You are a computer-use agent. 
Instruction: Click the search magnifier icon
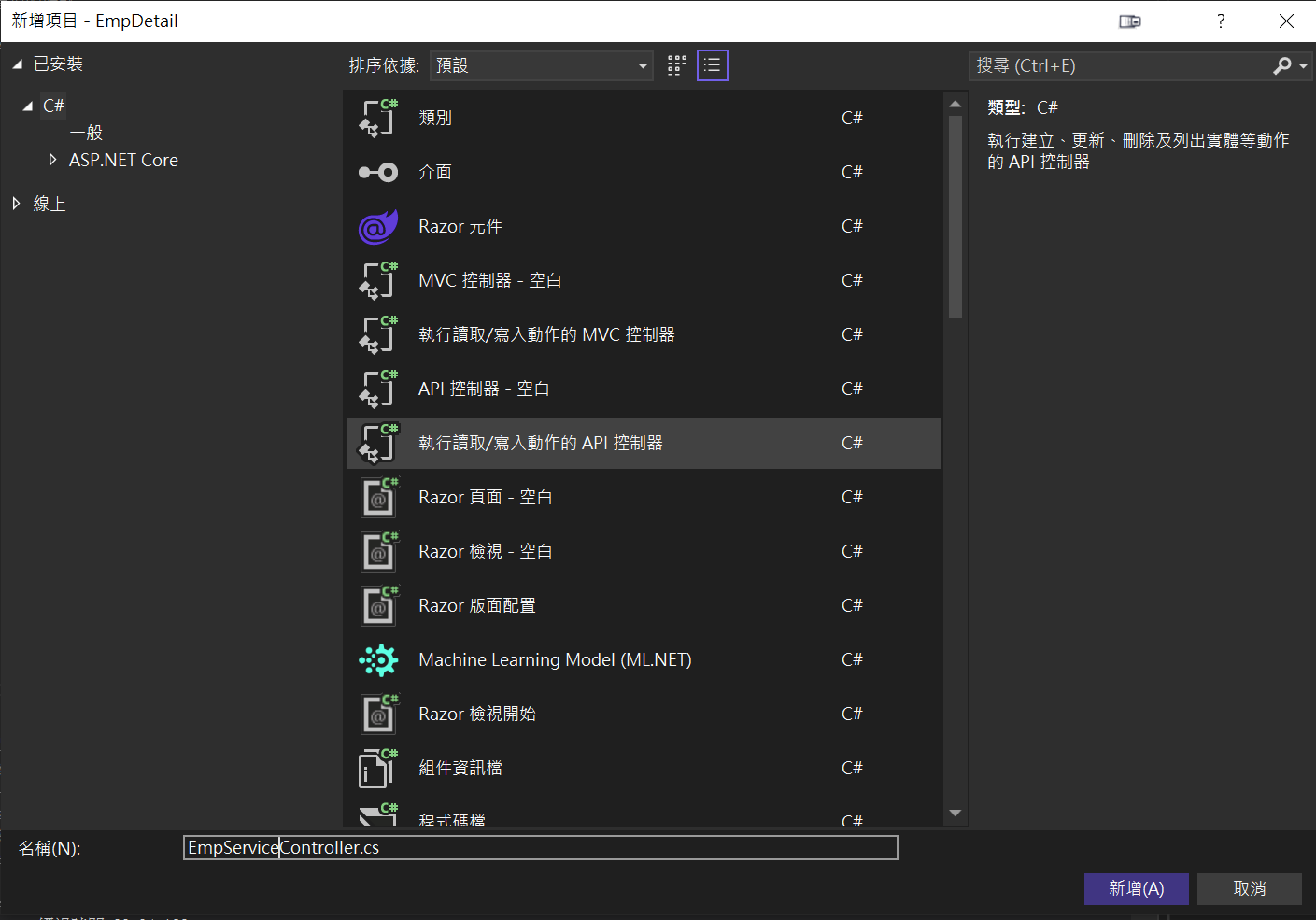coord(1282,65)
